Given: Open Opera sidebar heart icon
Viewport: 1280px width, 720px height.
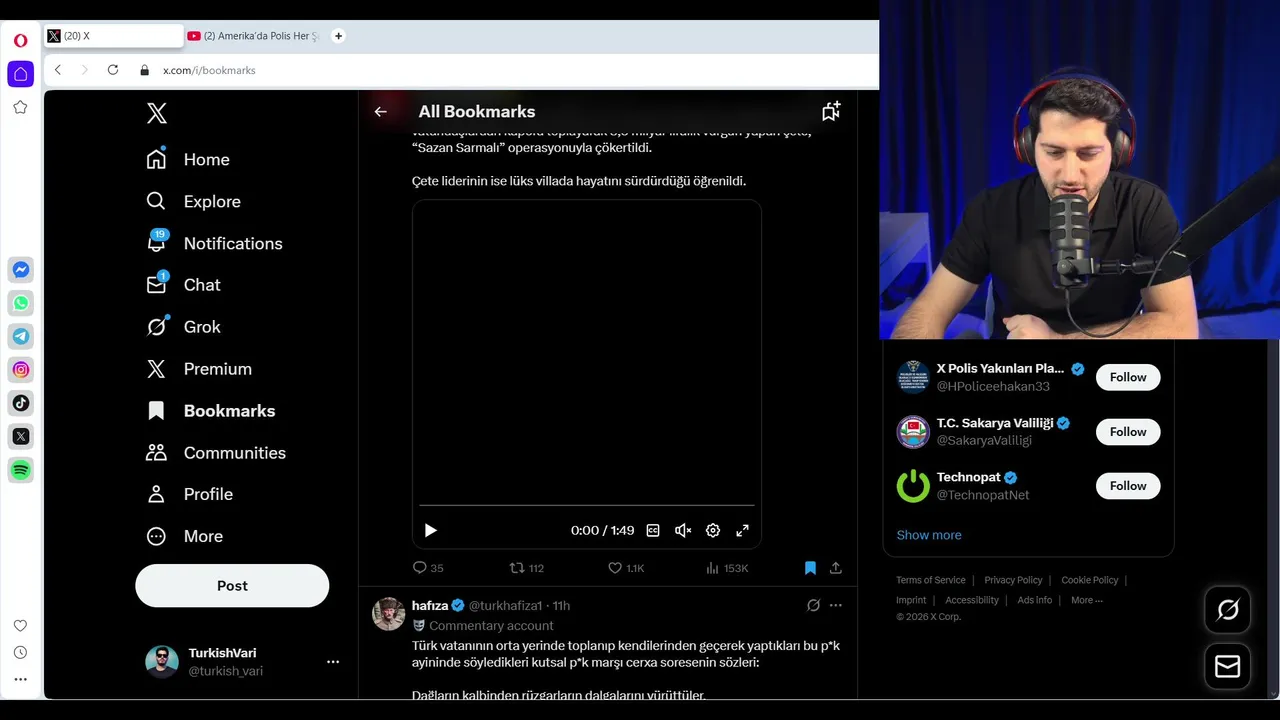Looking at the screenshot, I should pos(20,626).
